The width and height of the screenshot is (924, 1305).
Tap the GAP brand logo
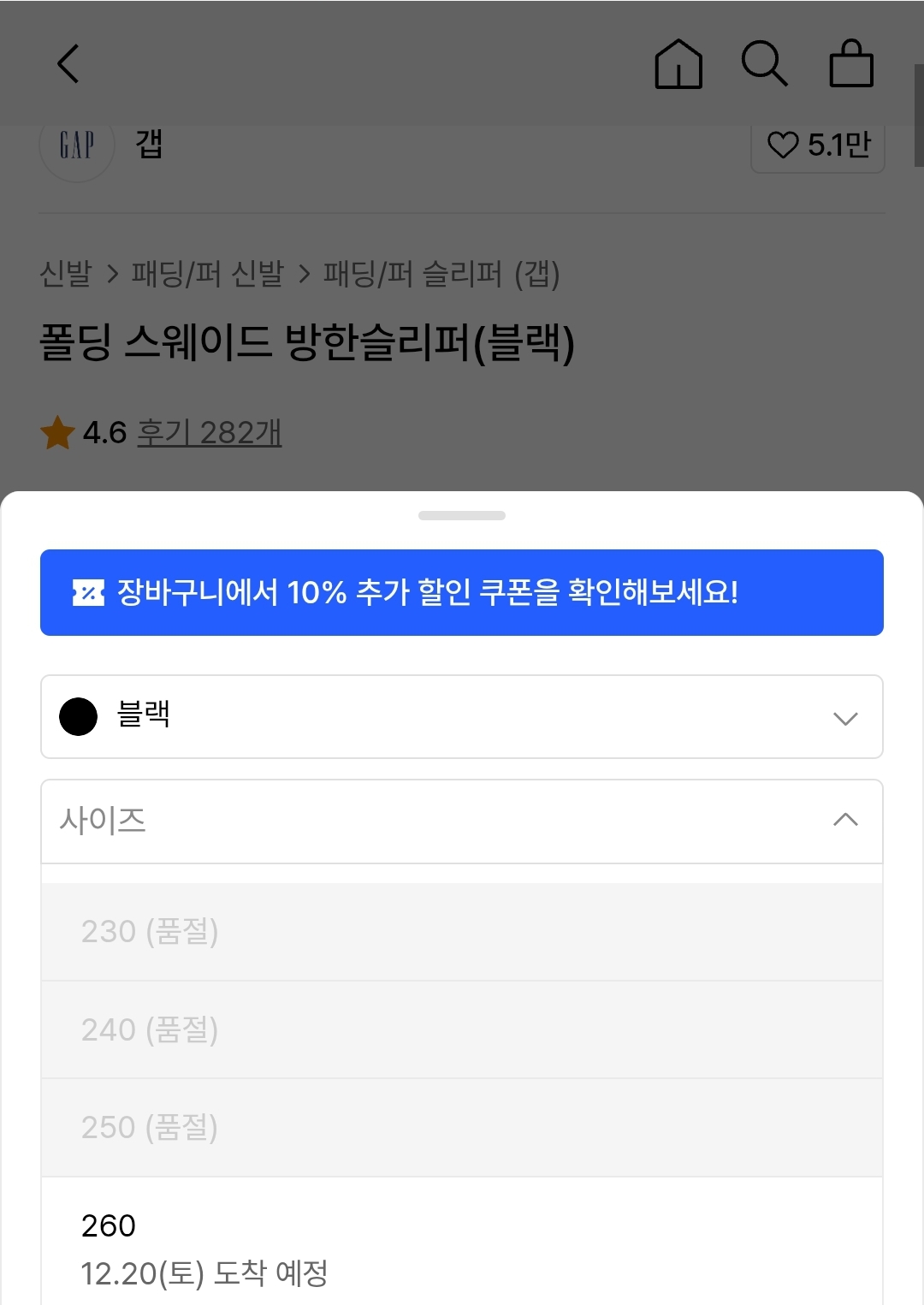[x=77, y=145]
